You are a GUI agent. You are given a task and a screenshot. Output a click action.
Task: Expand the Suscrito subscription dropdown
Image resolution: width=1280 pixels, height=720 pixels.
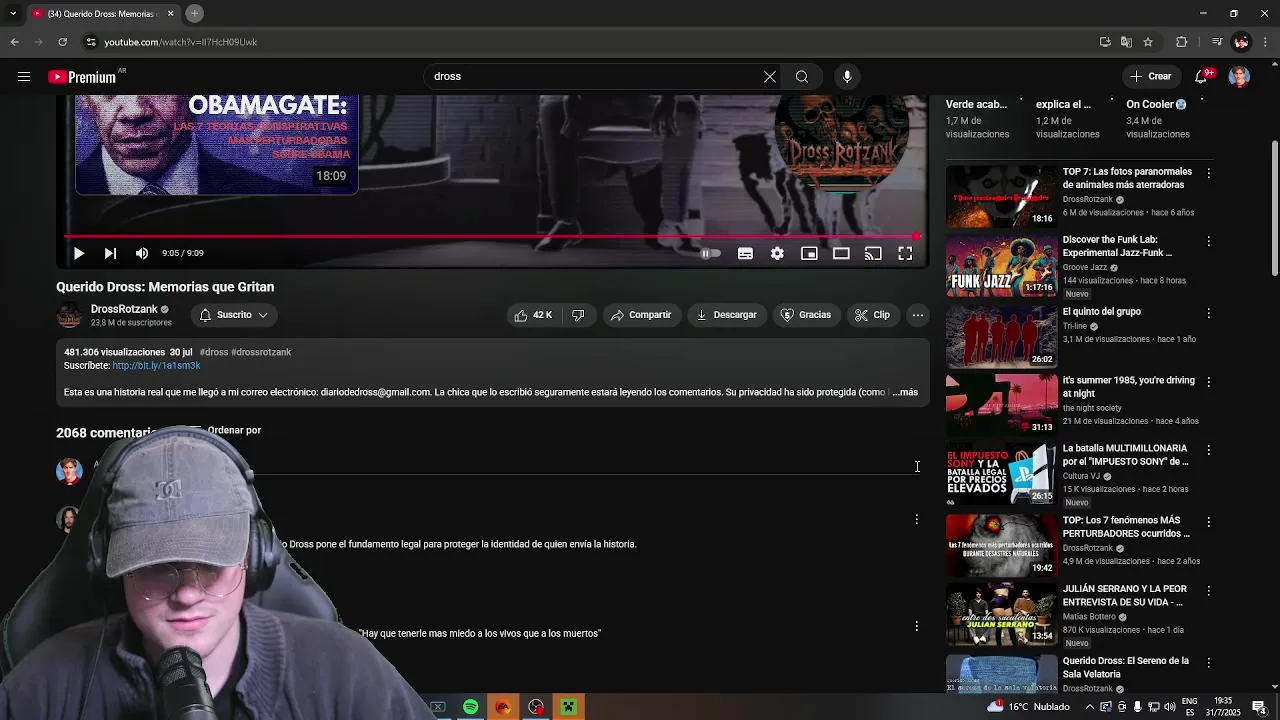(234, 315)
